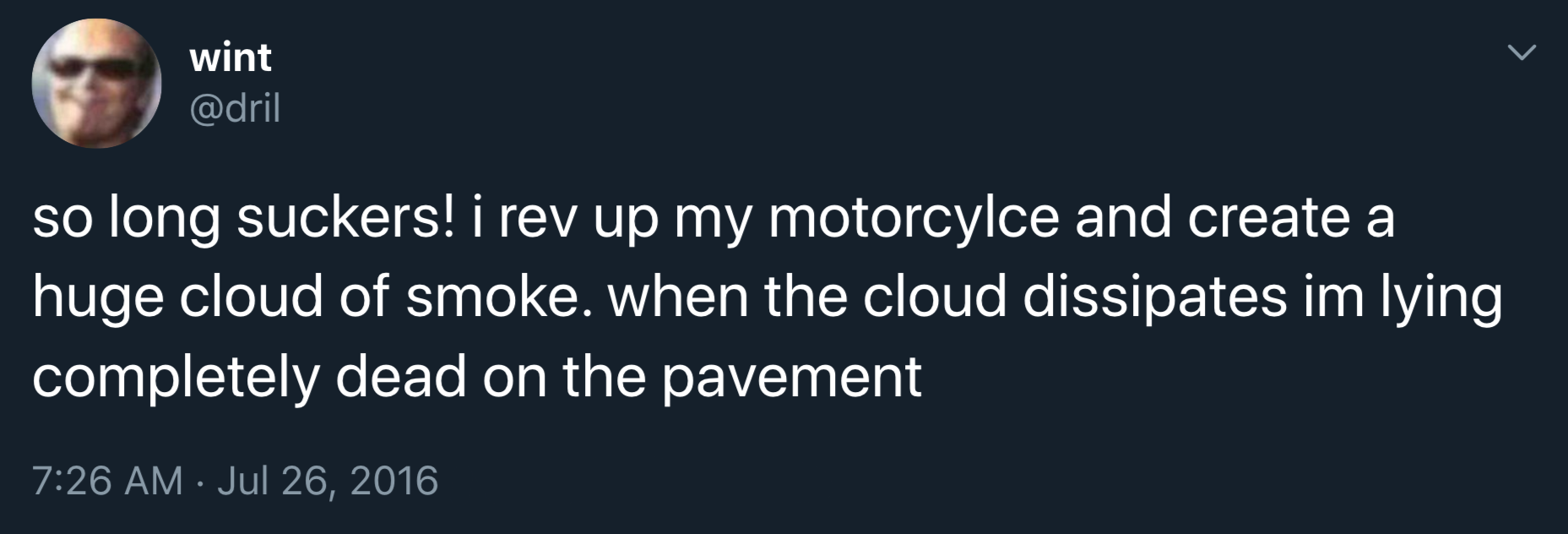This screenshot has width=1568, height=534.
Task: Open the tweet options chevron menu
Action: (1522, 53)
